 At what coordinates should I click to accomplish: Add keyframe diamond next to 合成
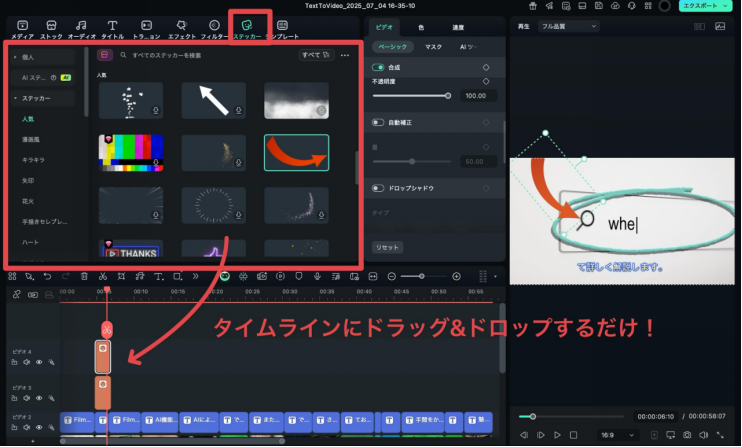coord(486,68)
